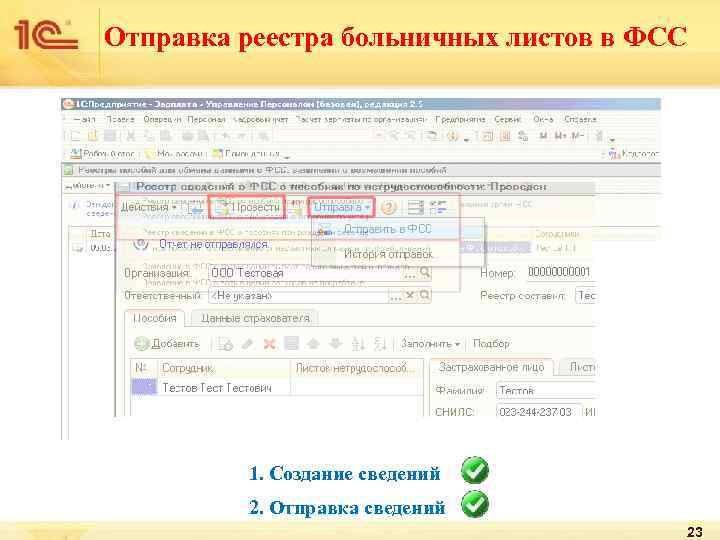Click the red X delete row icon
720x540 pixels.
click(270, 343)
